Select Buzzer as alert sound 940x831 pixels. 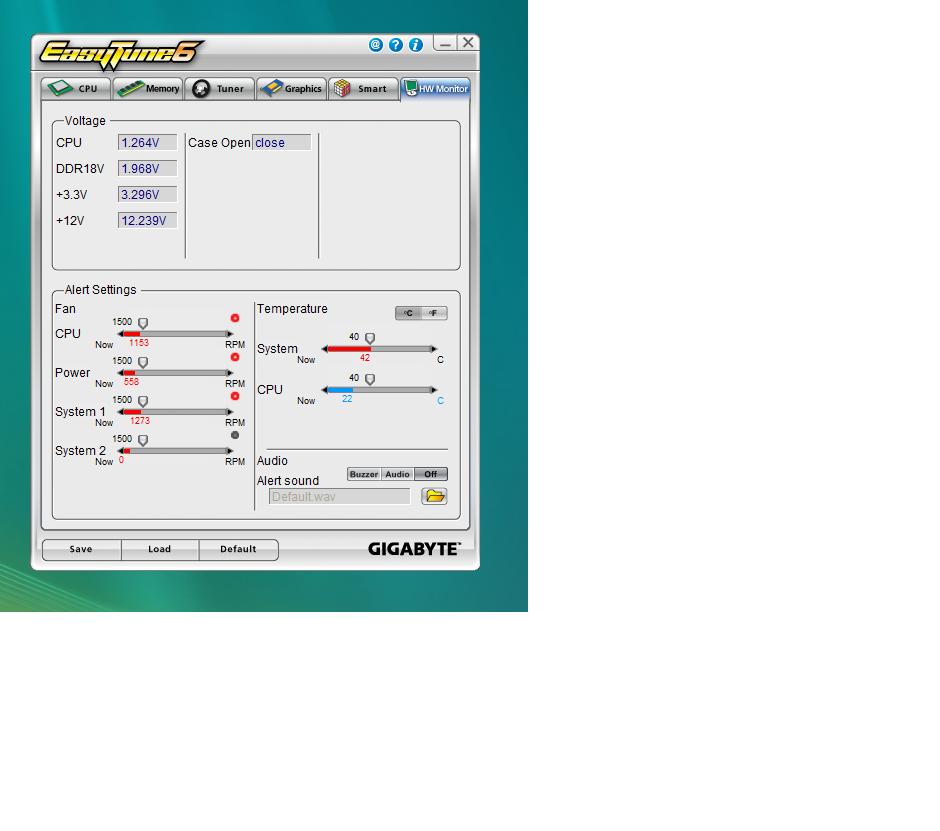pyautogui.click(x=364, y=474)
